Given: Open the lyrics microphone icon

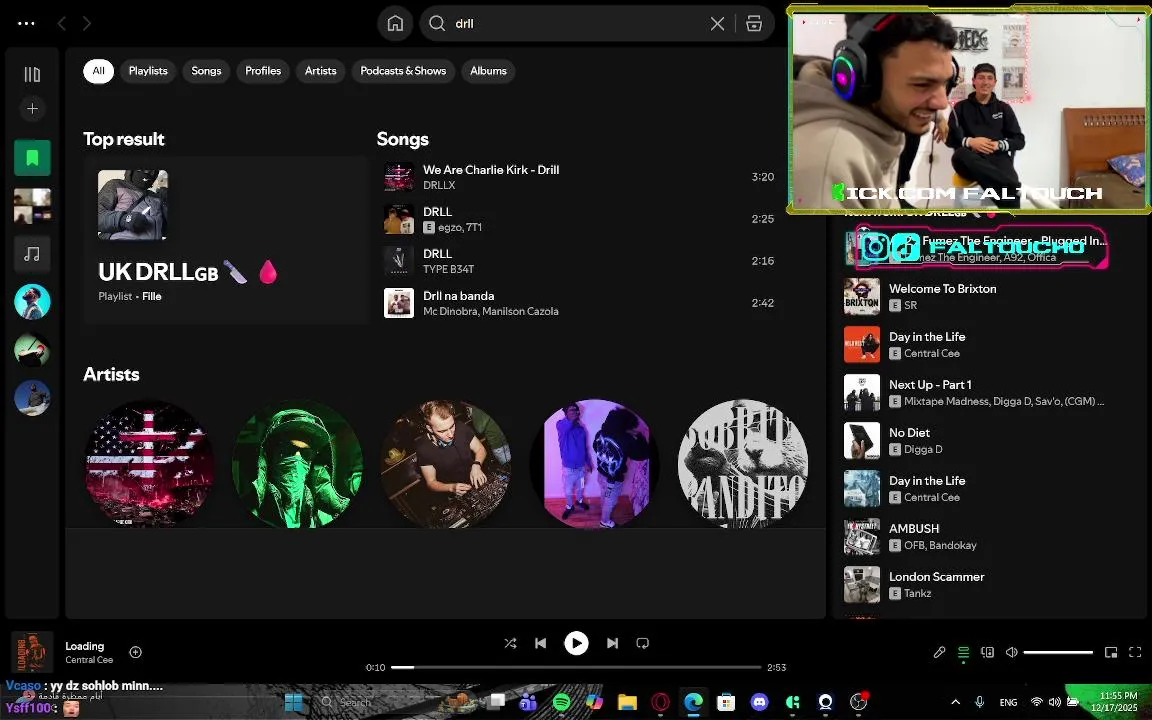Looking at the screenshot, I should [940, 652].
